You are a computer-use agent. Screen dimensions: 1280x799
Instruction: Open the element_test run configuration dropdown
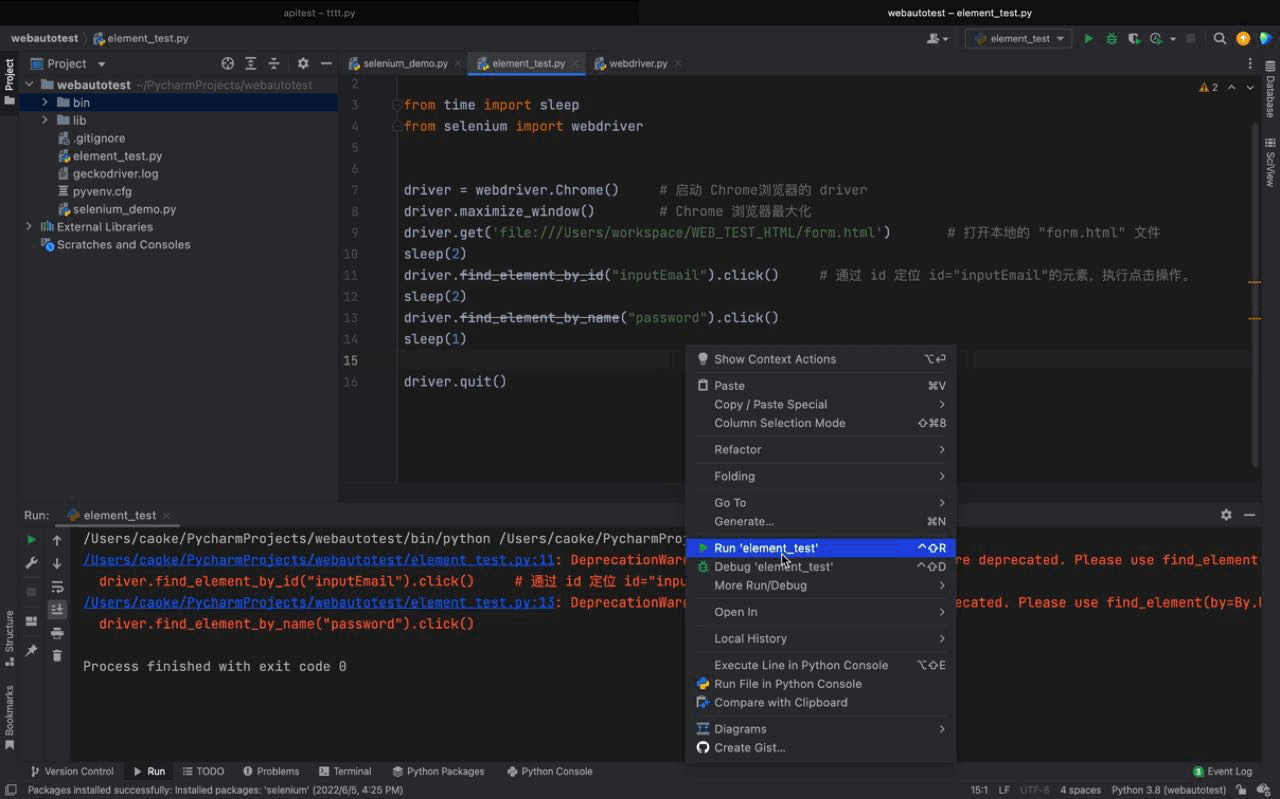tap(1018, 39)
